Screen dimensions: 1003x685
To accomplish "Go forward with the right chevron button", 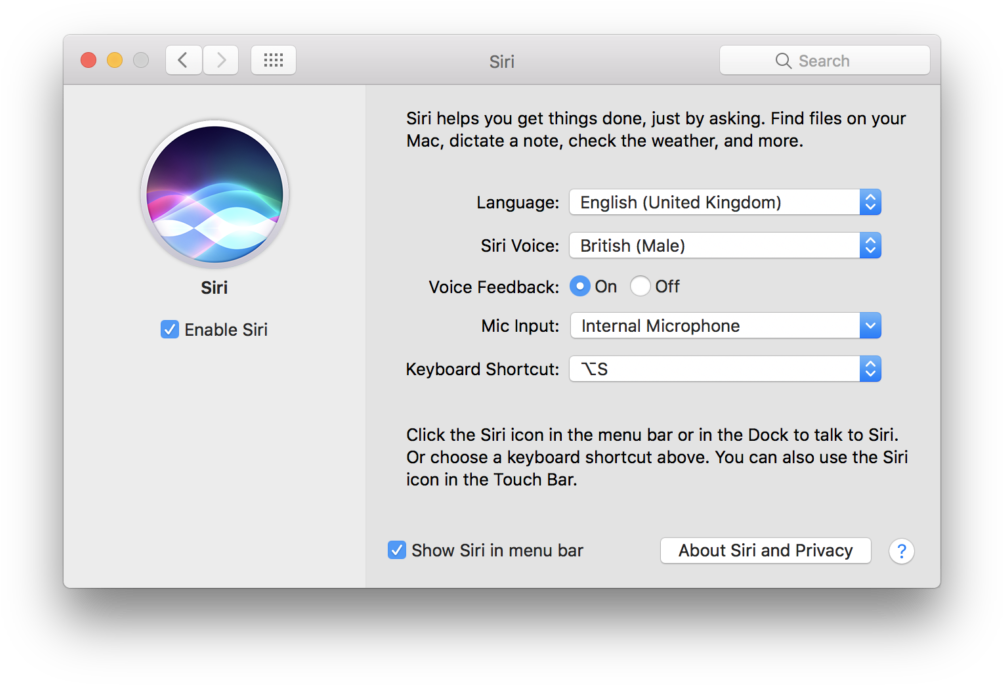I will [221, 60].
